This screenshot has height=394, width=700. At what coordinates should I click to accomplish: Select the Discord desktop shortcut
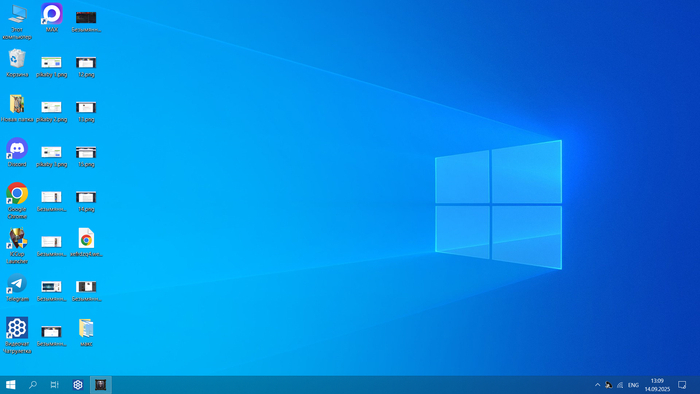pyautogui.click(x=17, y=153)
